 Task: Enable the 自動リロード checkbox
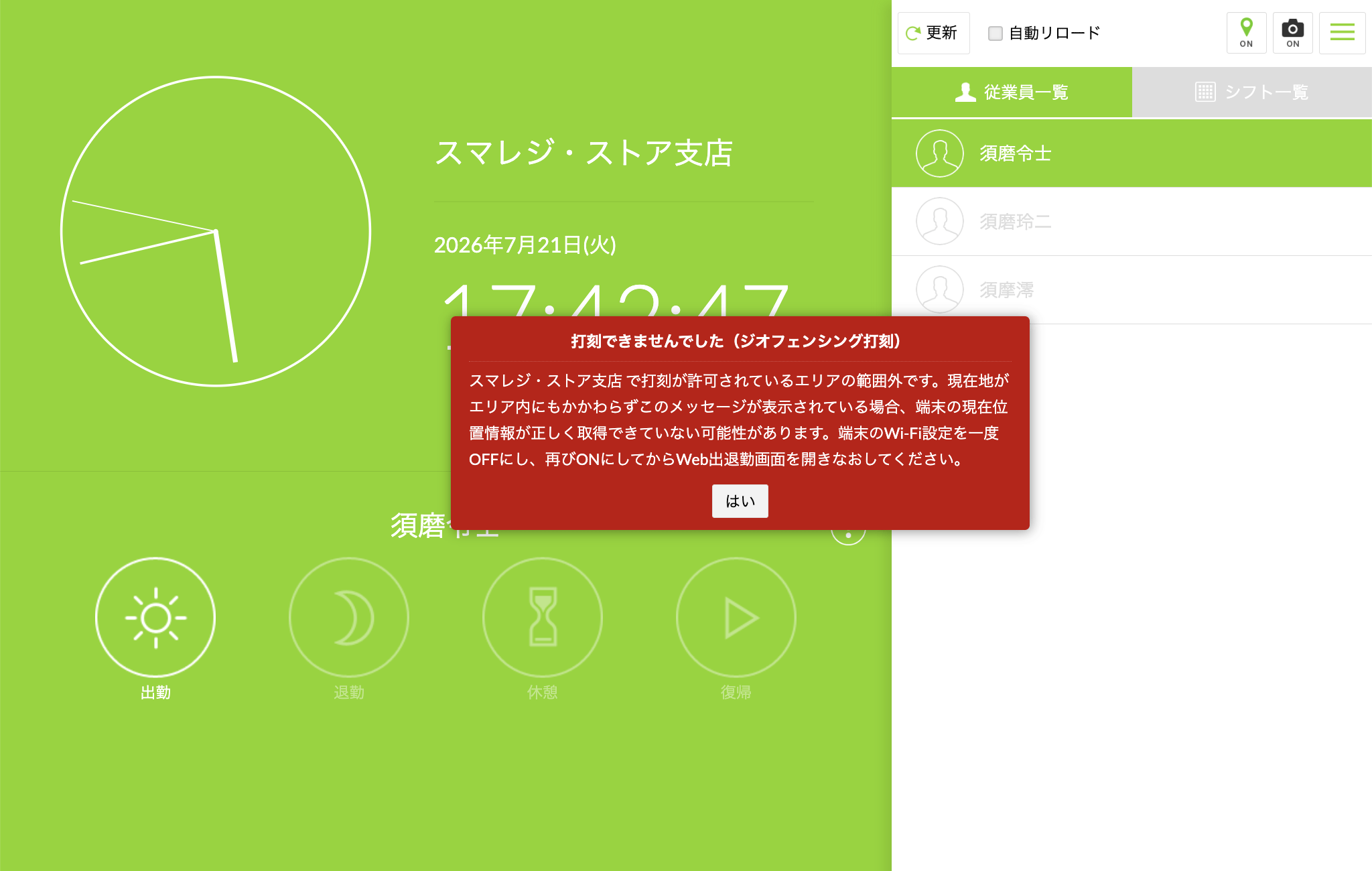click(x=996, y=33)
